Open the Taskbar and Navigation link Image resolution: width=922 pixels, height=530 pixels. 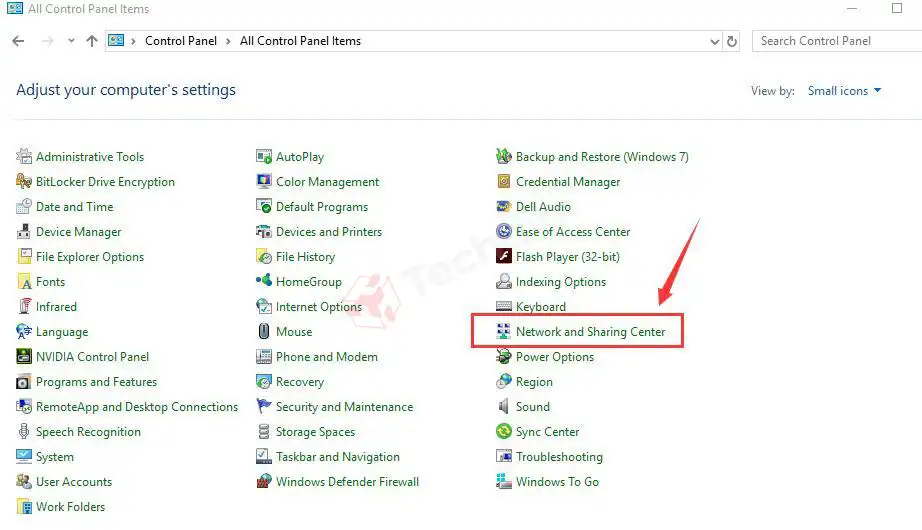pos(338,456)
